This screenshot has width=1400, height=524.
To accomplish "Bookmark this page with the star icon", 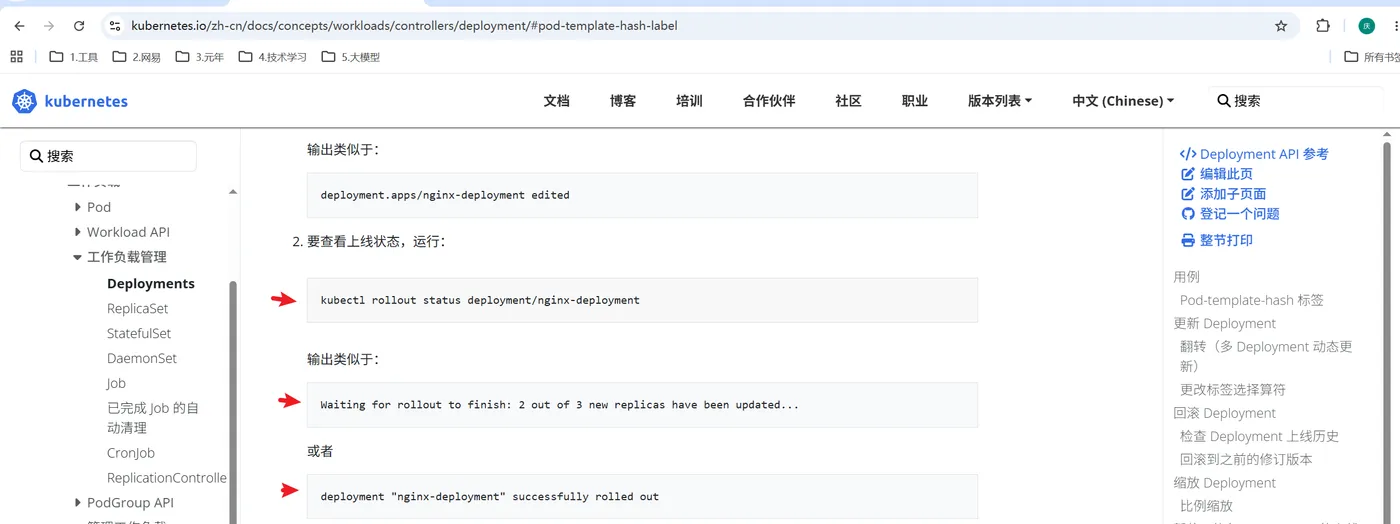I will 1281,26.
